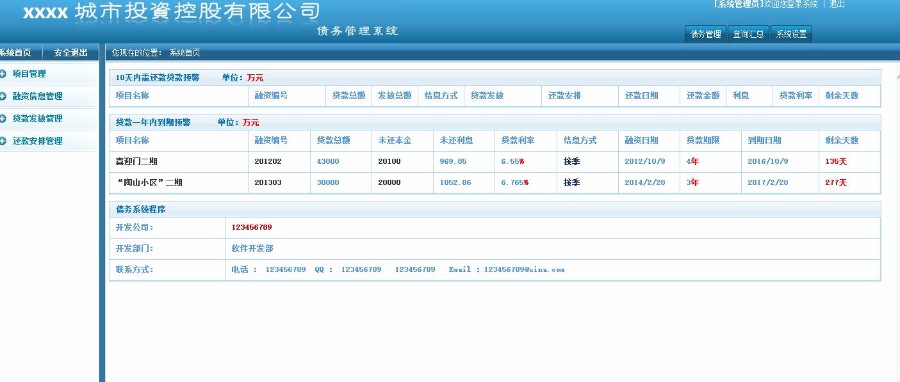Click the 贷款期限 column header

click(703, 141)
